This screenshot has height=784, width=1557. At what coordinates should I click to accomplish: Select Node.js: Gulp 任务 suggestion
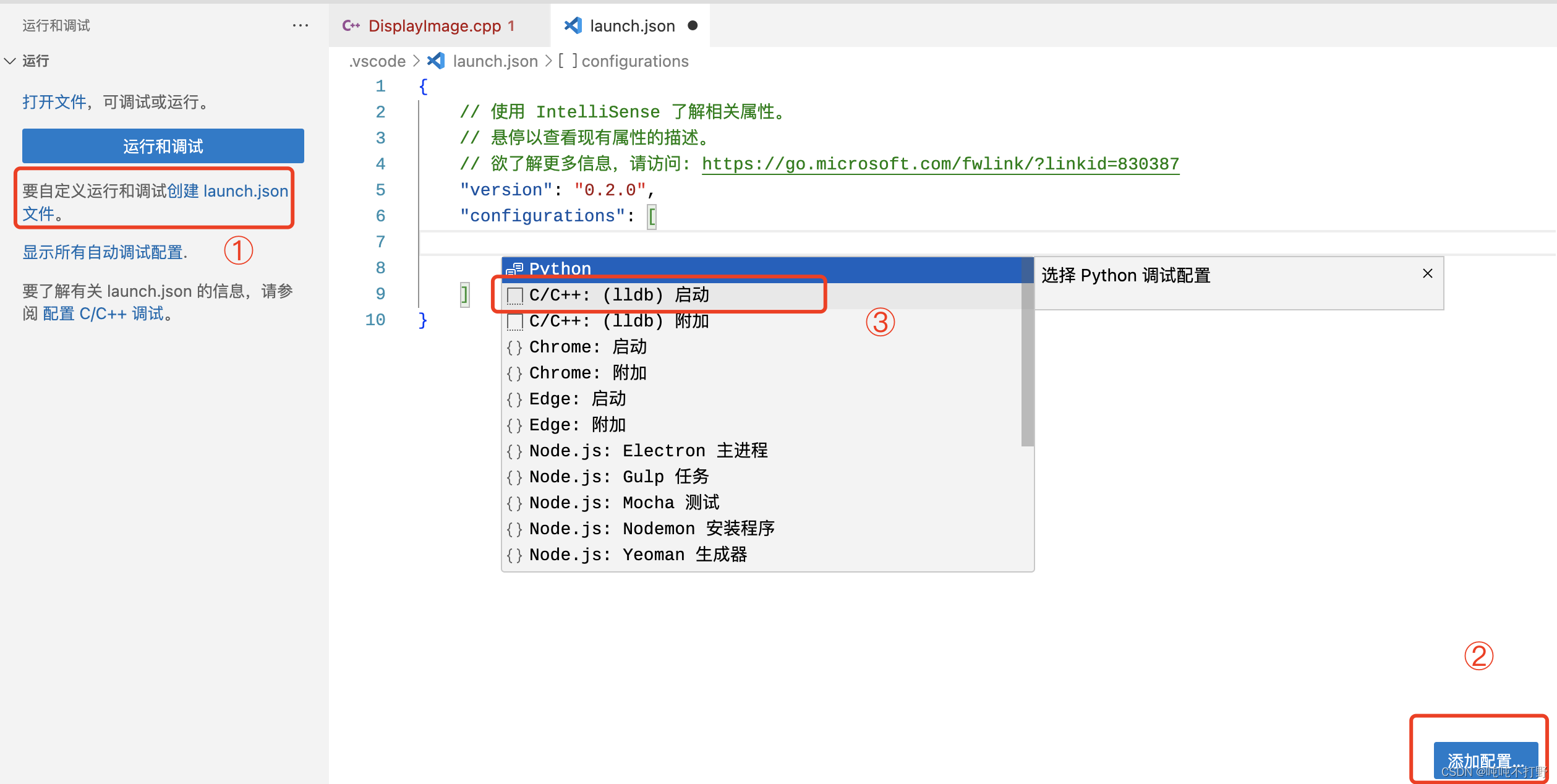(x=762, y=477)
